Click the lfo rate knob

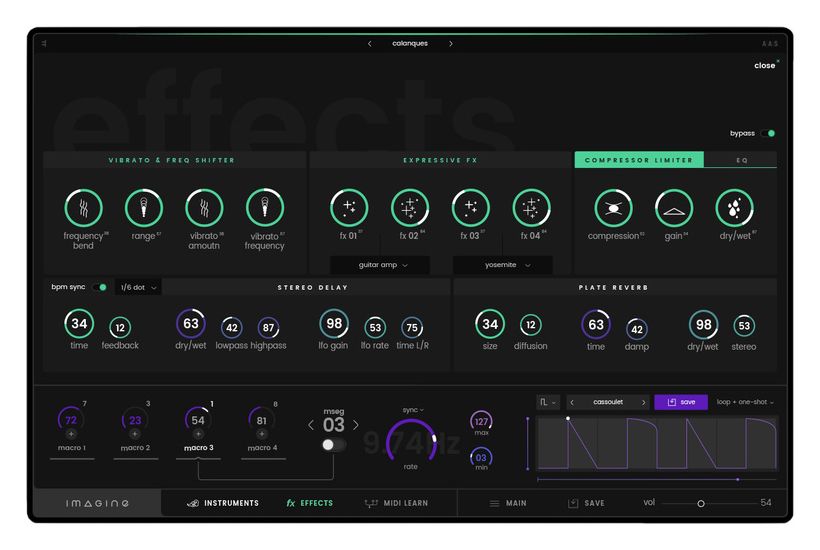coord(375,328)
